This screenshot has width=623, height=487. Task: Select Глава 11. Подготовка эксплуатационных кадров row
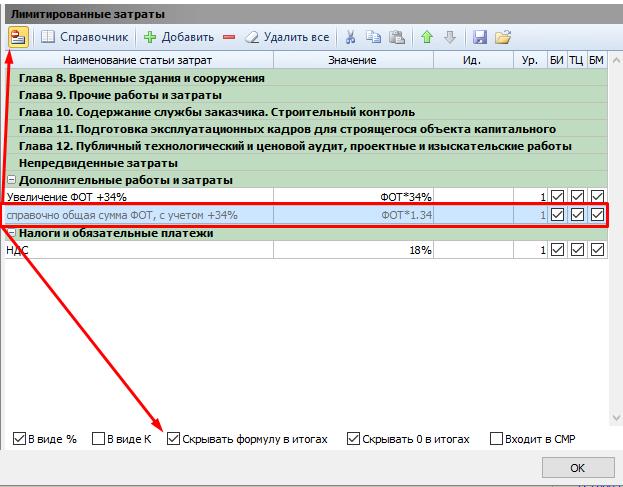click(x=306, y=129)
